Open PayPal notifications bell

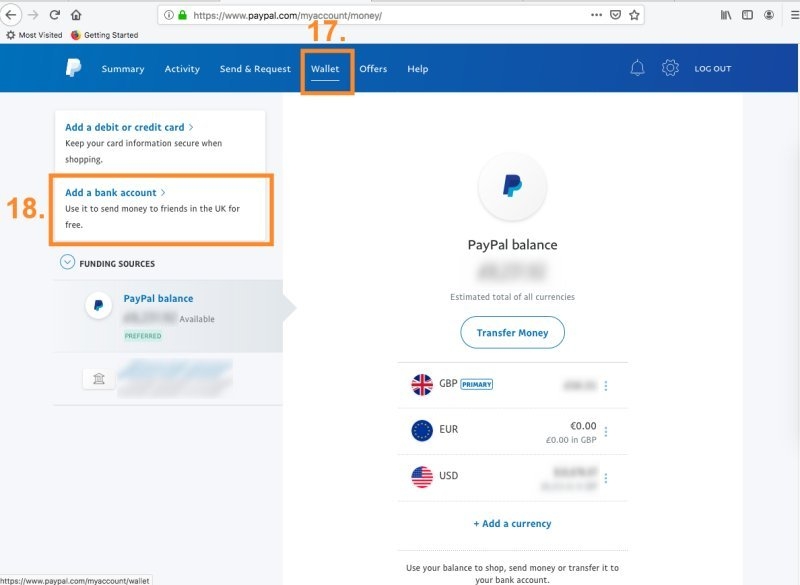(x=637, y=68)
